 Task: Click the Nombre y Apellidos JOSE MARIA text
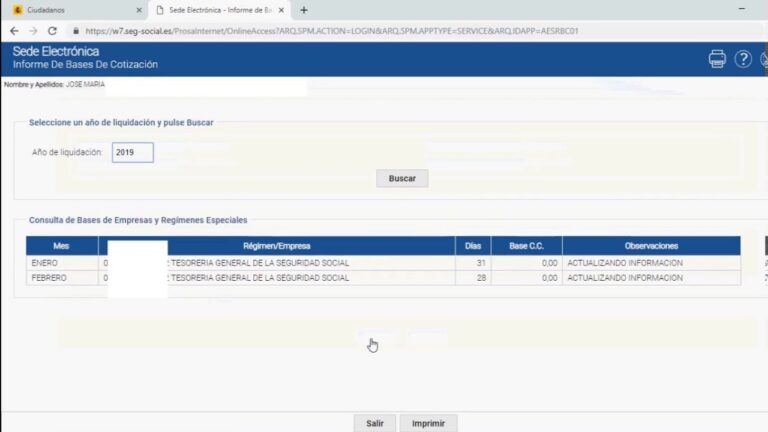(54, 84)
